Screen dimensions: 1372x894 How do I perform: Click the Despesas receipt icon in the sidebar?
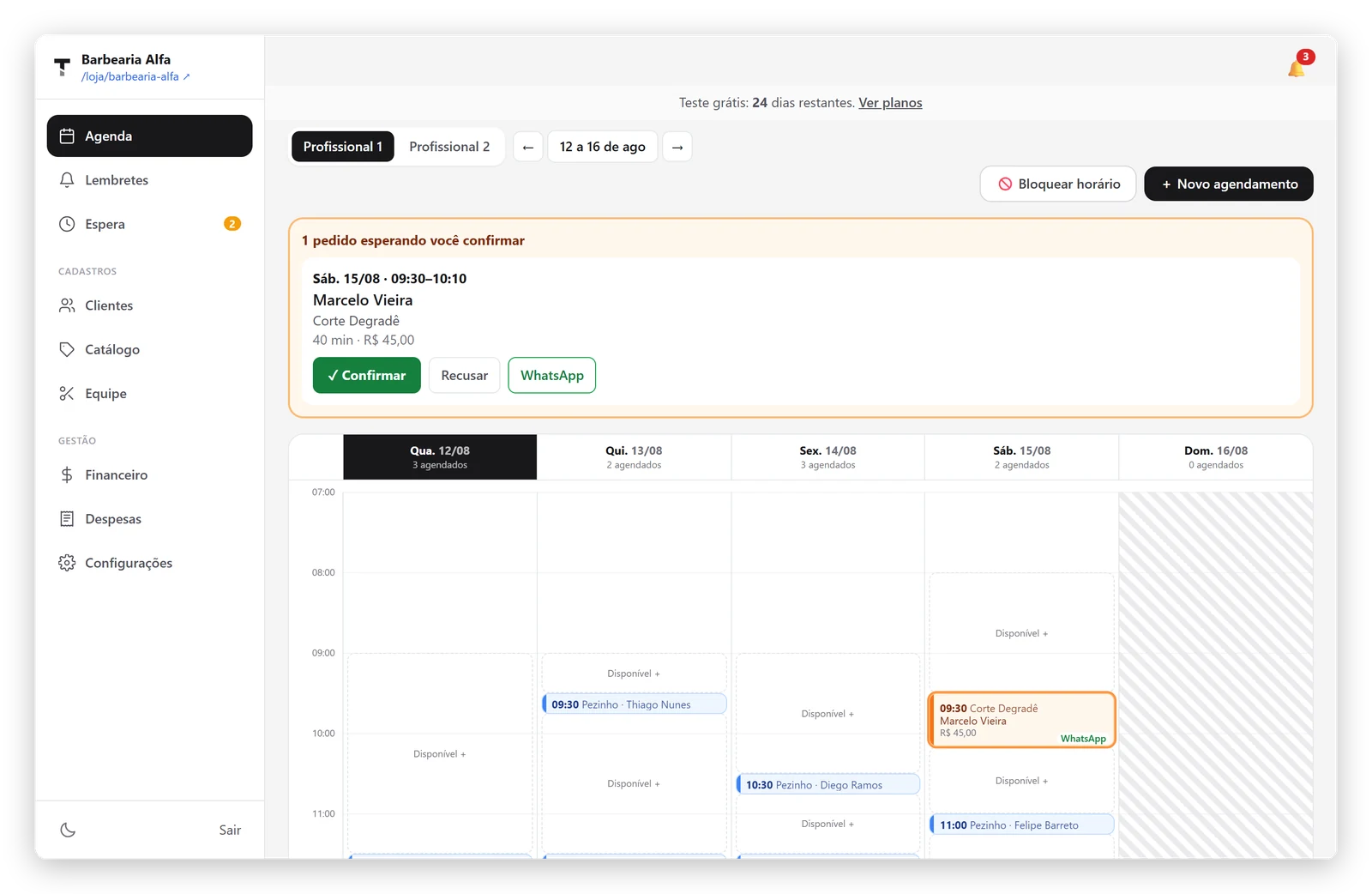pos(67,518)
